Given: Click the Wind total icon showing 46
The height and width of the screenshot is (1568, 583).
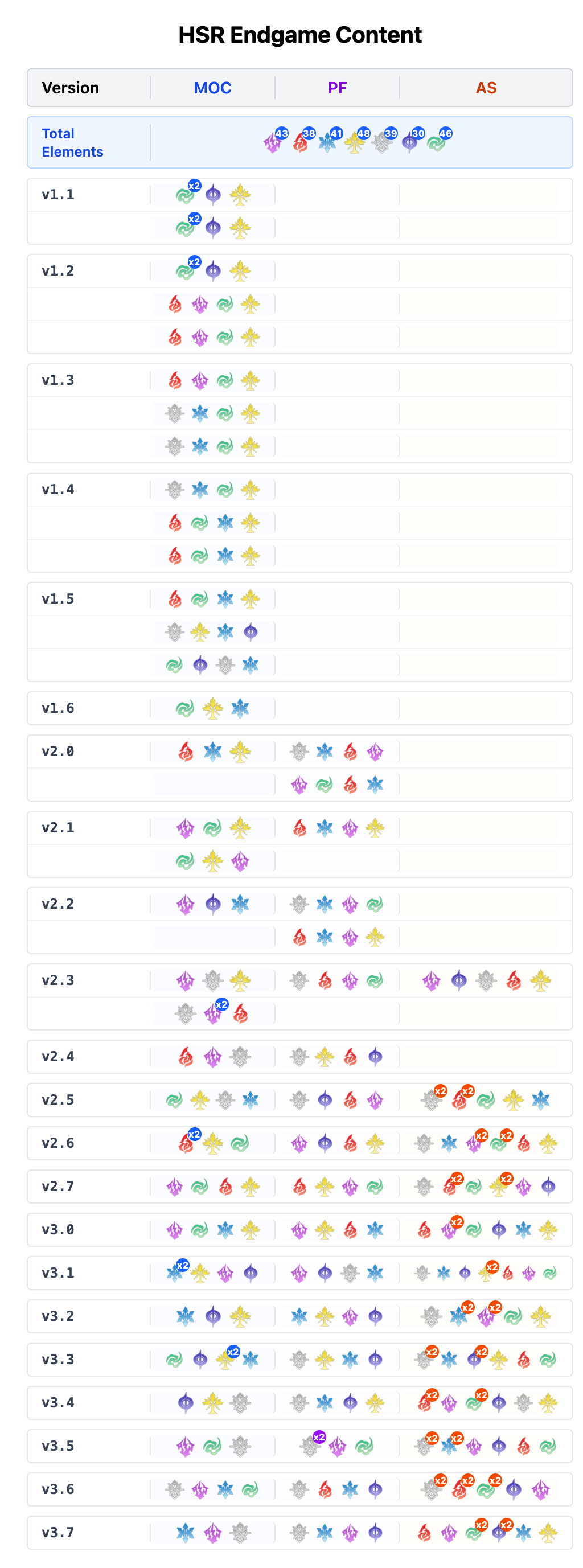Looking at the screenshot, I should (436, 143).
